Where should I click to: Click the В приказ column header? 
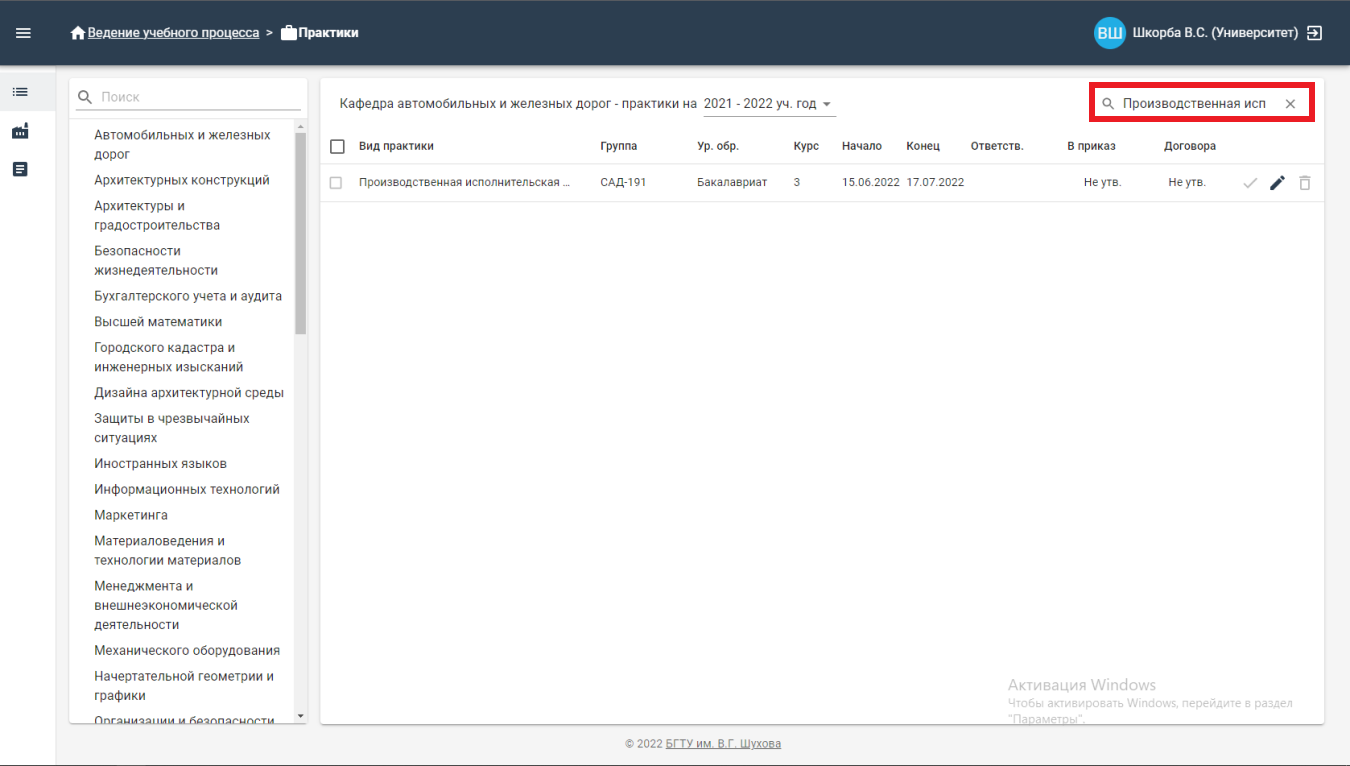[1091, 146]
